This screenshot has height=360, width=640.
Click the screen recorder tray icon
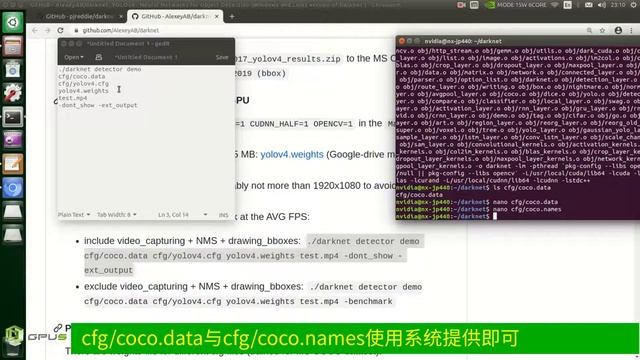(461, 5)
